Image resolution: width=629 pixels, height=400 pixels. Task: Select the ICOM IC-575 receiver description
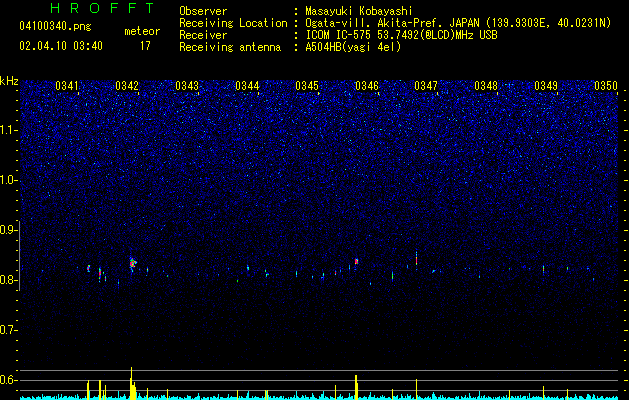pos(401,35)
